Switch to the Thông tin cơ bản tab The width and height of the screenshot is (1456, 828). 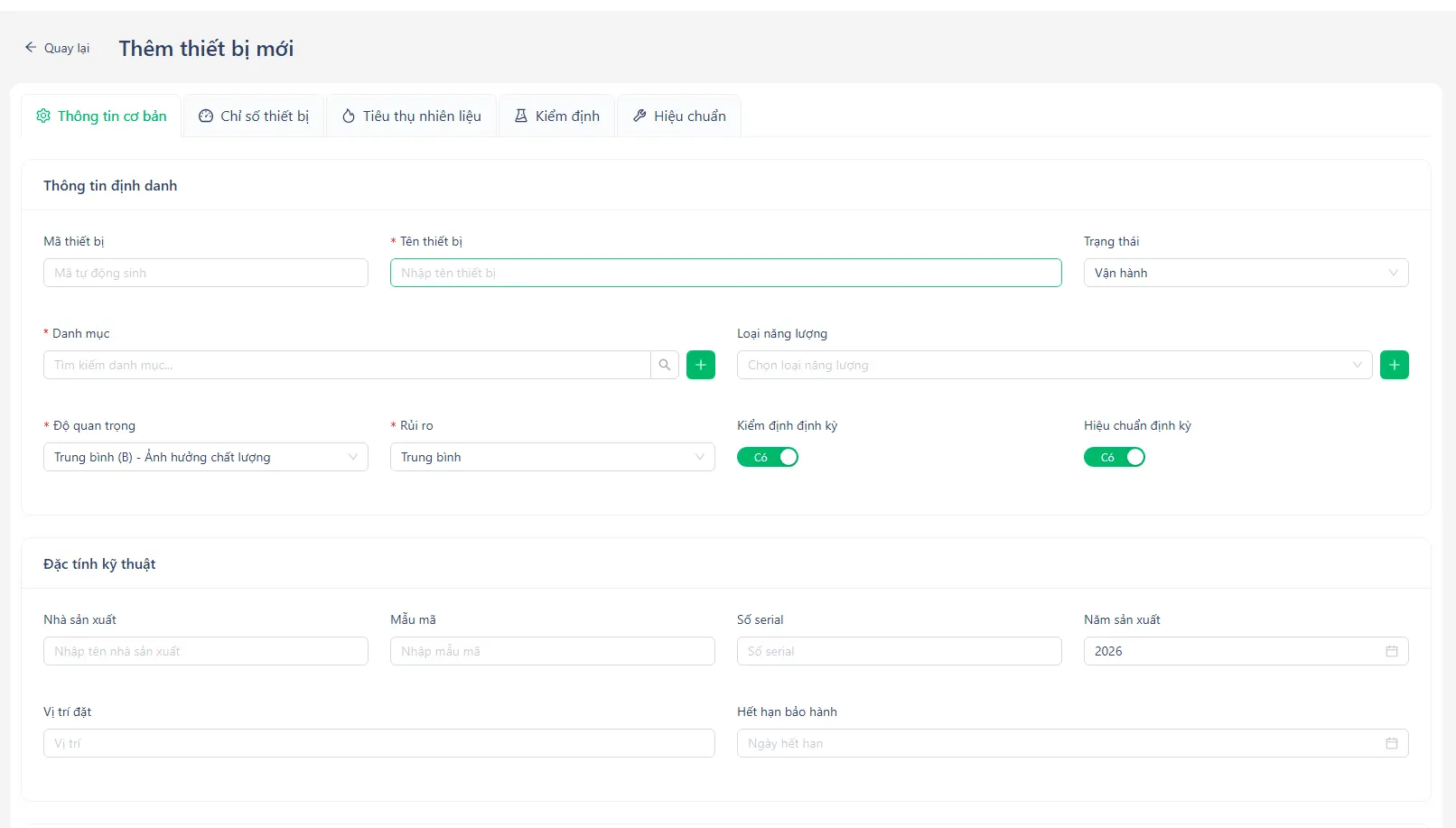[x=101, y=116]
